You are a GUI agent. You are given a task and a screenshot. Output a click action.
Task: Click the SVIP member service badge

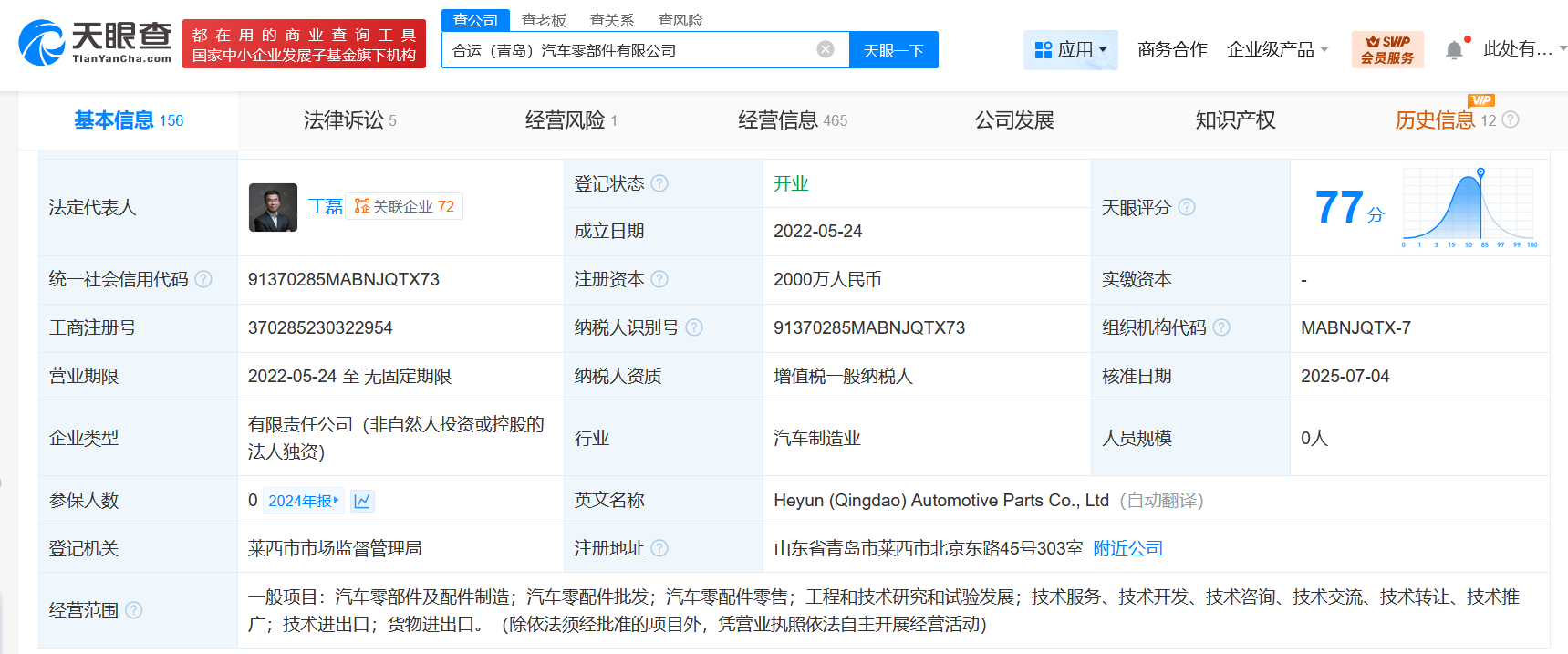click(x=1386, y=49)
